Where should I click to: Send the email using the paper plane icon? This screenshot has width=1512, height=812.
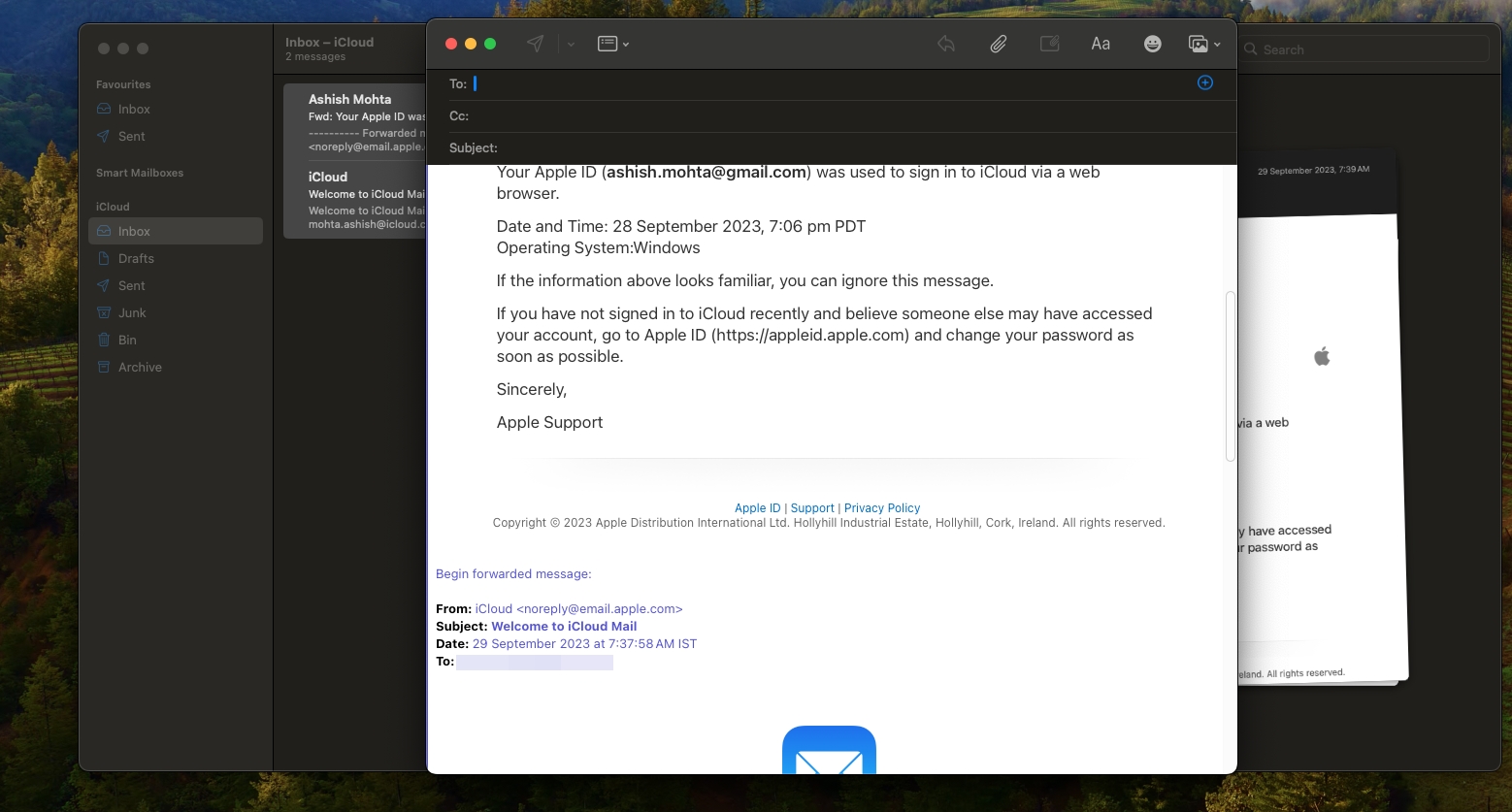tap(535, 43)
